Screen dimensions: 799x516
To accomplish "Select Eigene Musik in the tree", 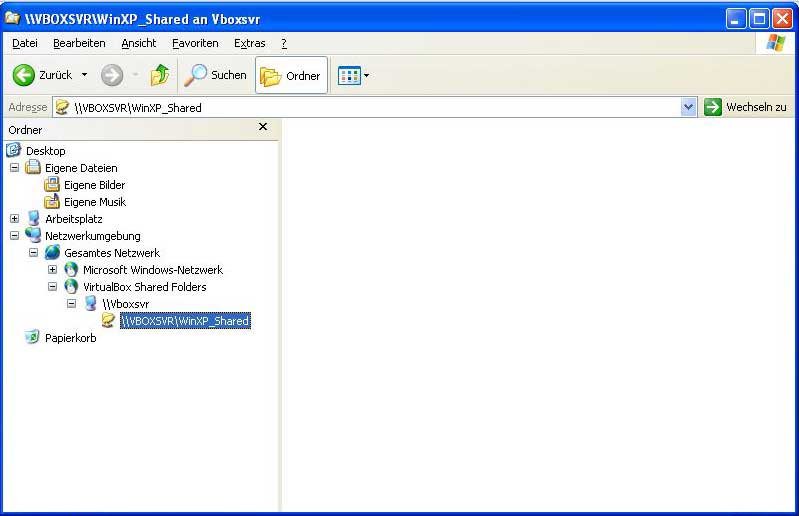I will point(95,202).
